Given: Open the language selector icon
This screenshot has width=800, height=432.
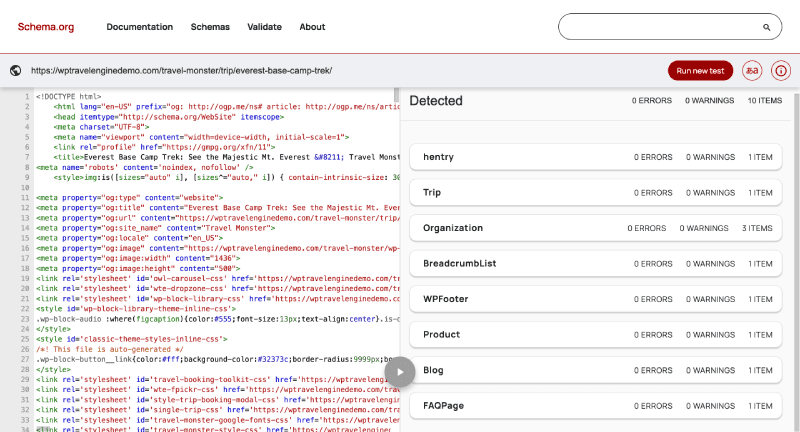Looking at the screenshot, I should [752, 70].
